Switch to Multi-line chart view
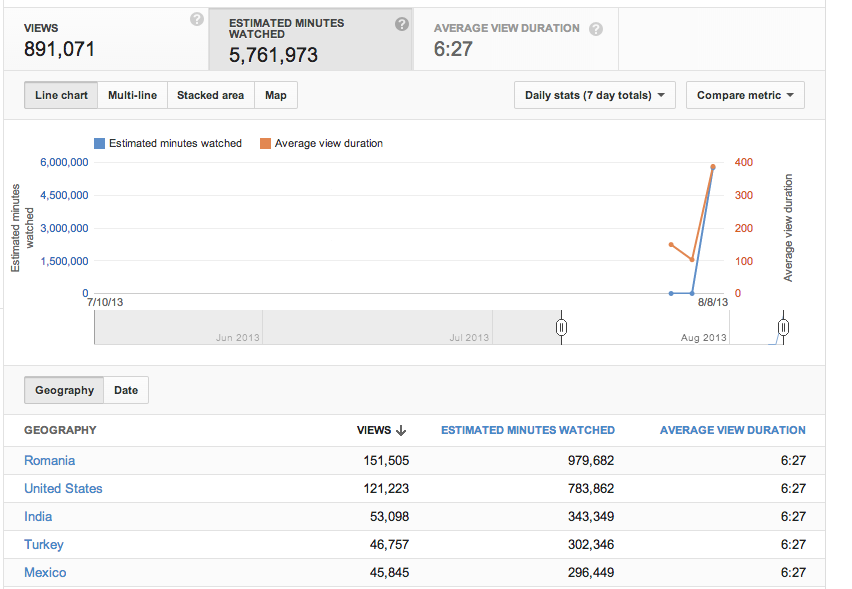852x589 pixels. click(x=133, y=95)
